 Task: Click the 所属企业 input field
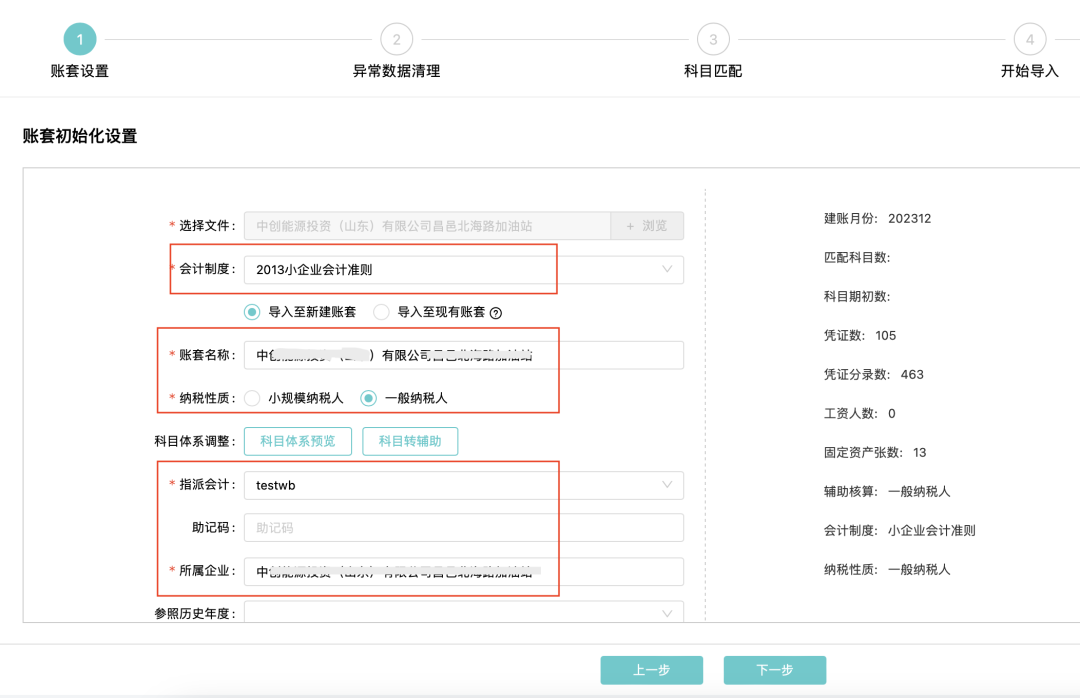[464, 571]
